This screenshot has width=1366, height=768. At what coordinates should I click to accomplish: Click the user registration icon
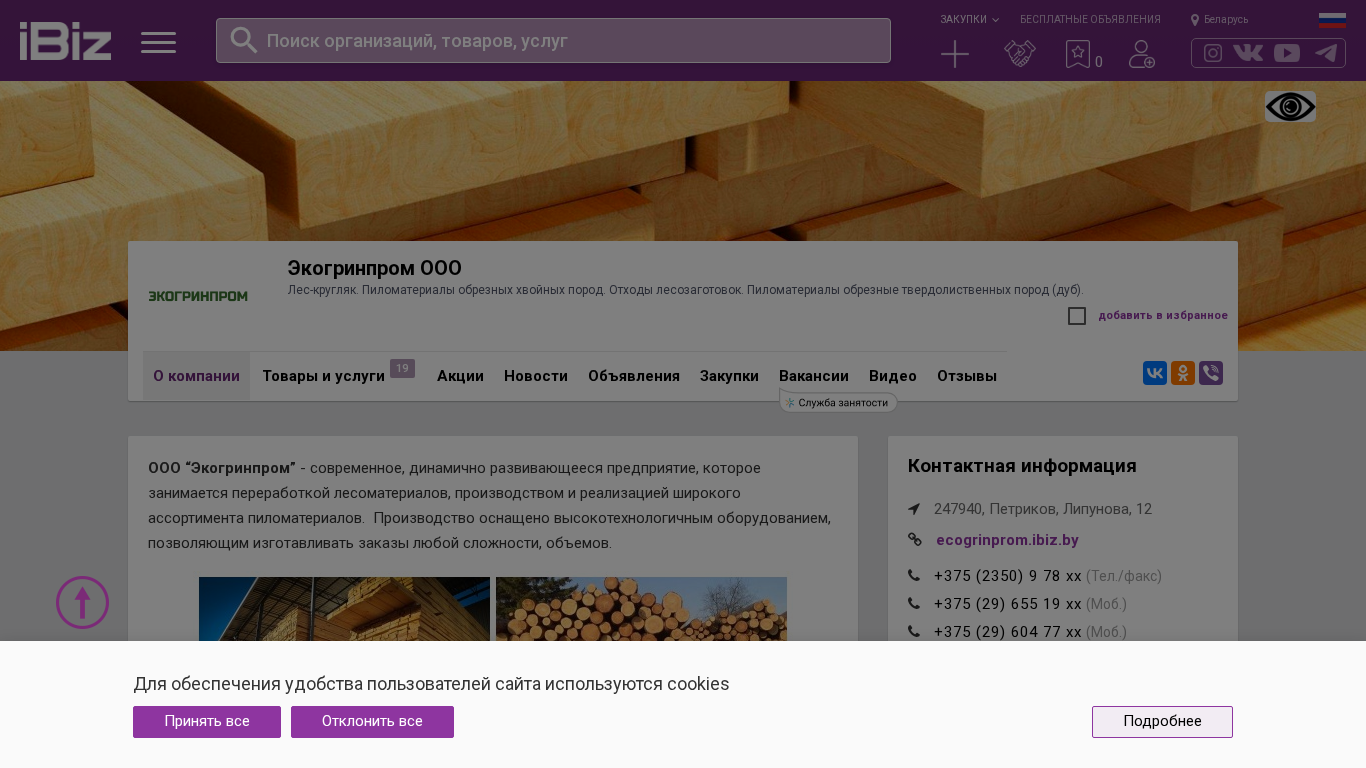pyautogui.click(x=1142, y=54)
